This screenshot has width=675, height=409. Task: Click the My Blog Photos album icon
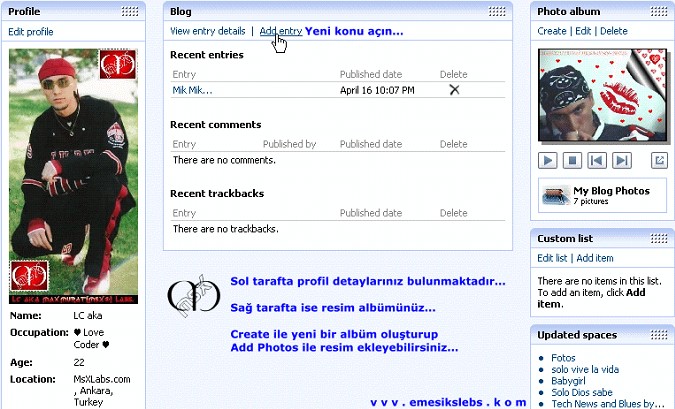554,195
